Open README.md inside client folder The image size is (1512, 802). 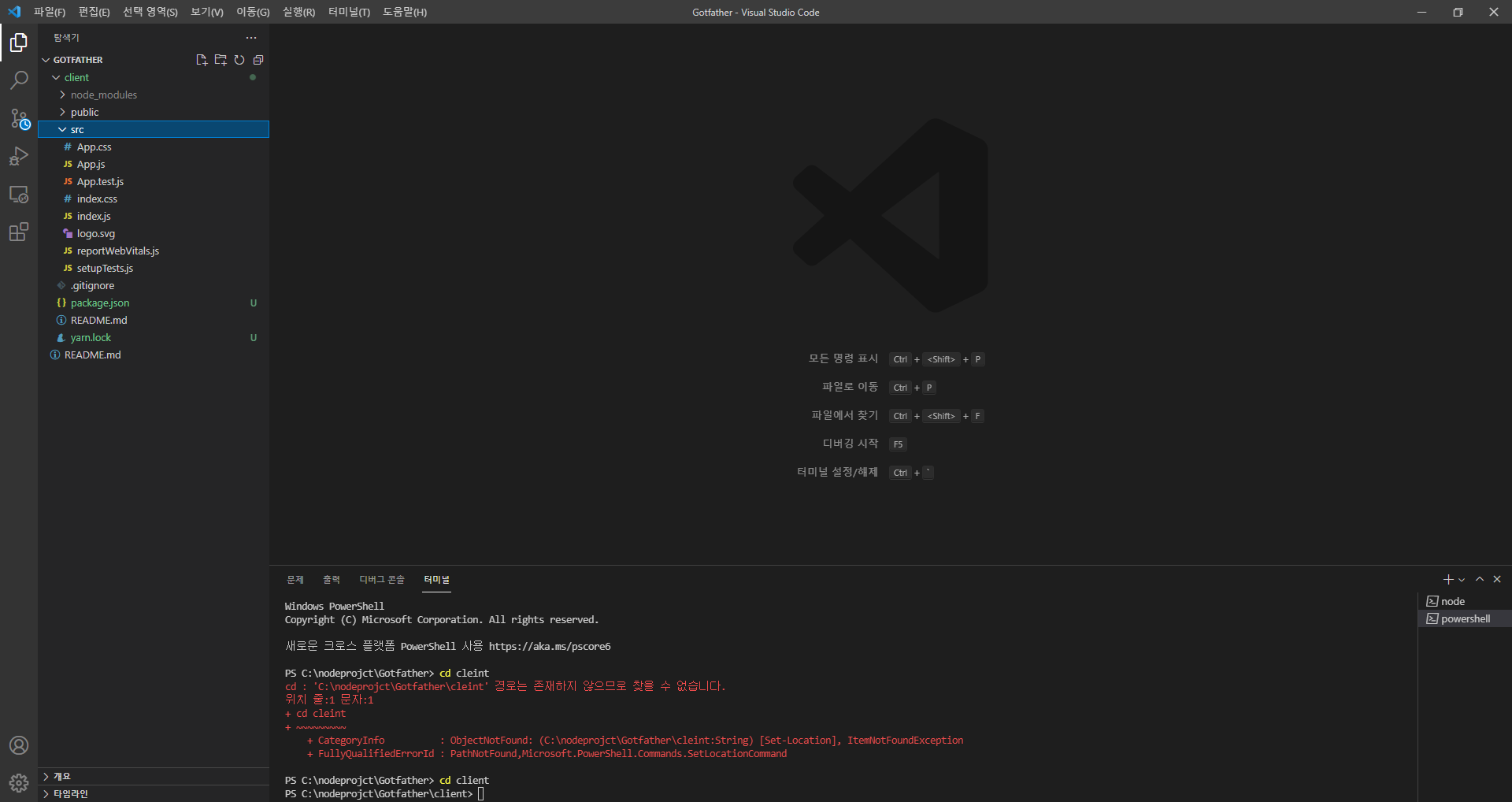point(154,320)
